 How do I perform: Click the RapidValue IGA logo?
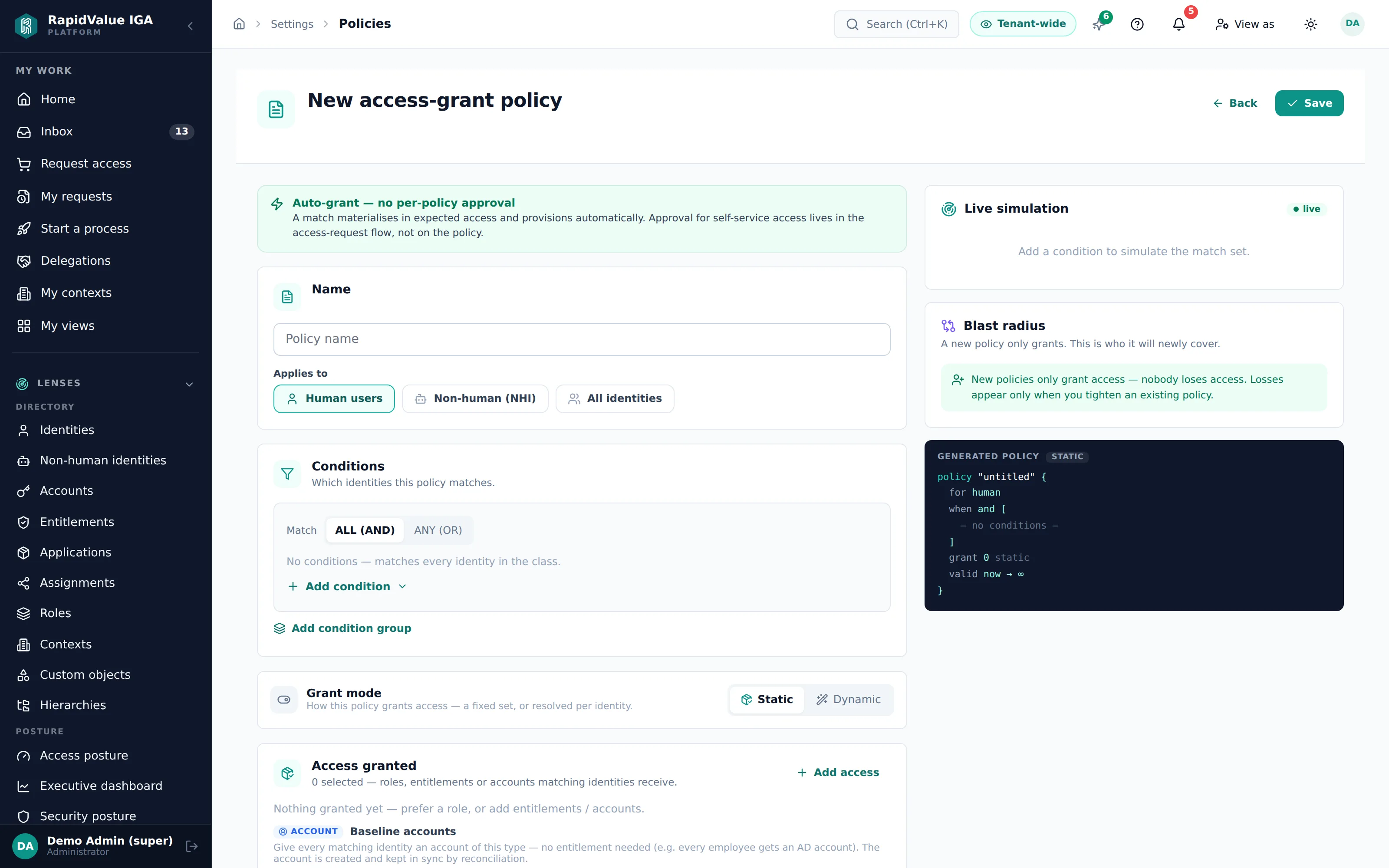26,25
